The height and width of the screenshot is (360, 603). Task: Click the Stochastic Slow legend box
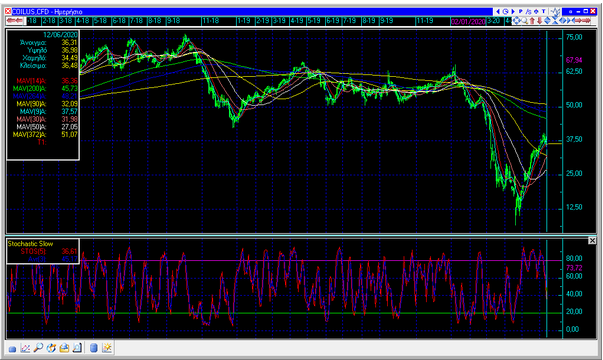coord(43,251)
